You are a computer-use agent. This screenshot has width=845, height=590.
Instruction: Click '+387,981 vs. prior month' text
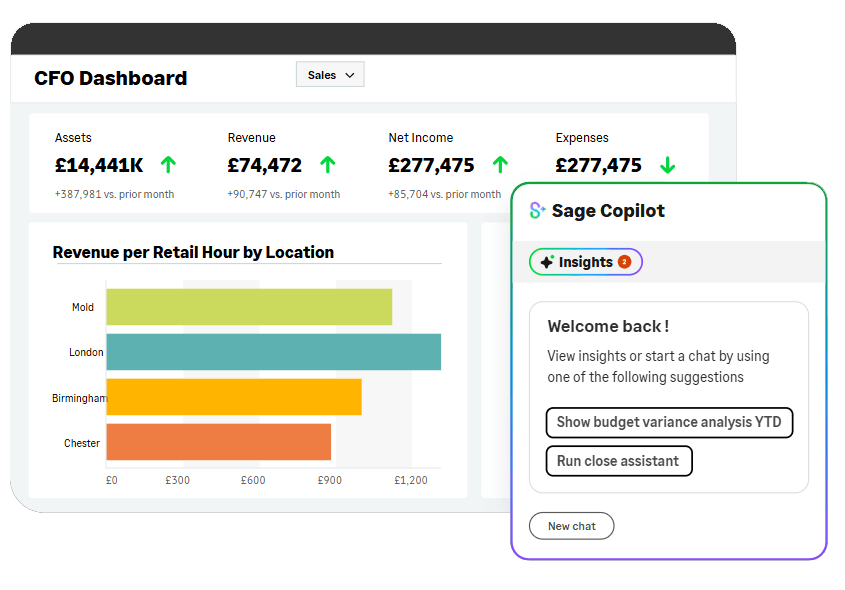114,194
